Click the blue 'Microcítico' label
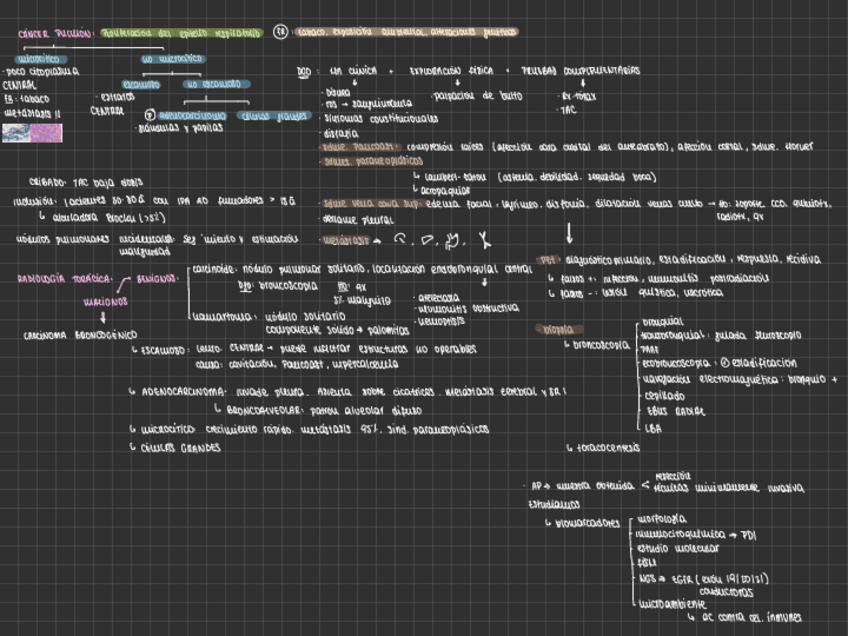848x636 pixels. pos(43,59)
